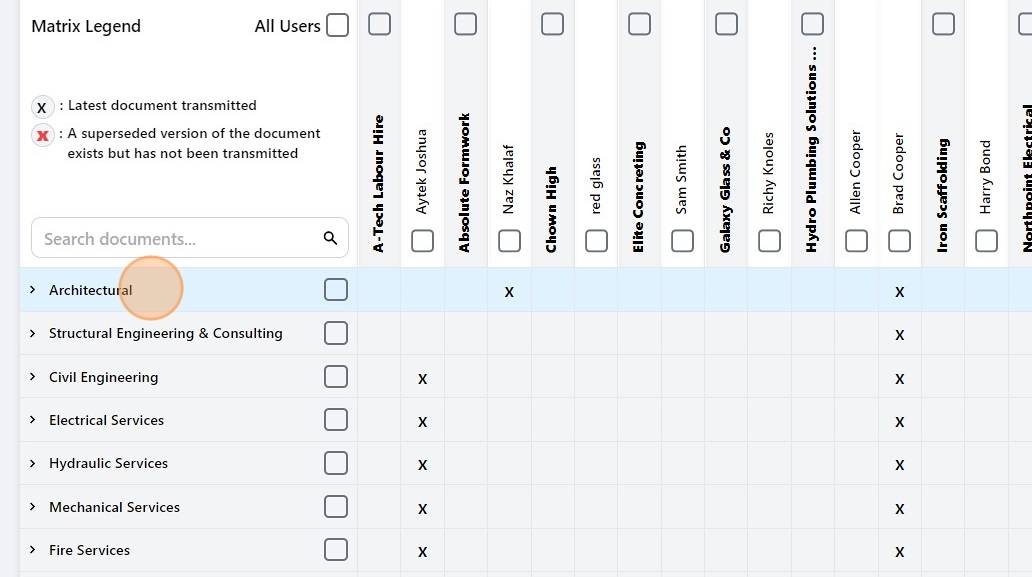Click the X mark for Civil Engineering under Aytek Joshua
Image resolution: width=1032 pixels, height=577 pixels.
pos(422,379)
